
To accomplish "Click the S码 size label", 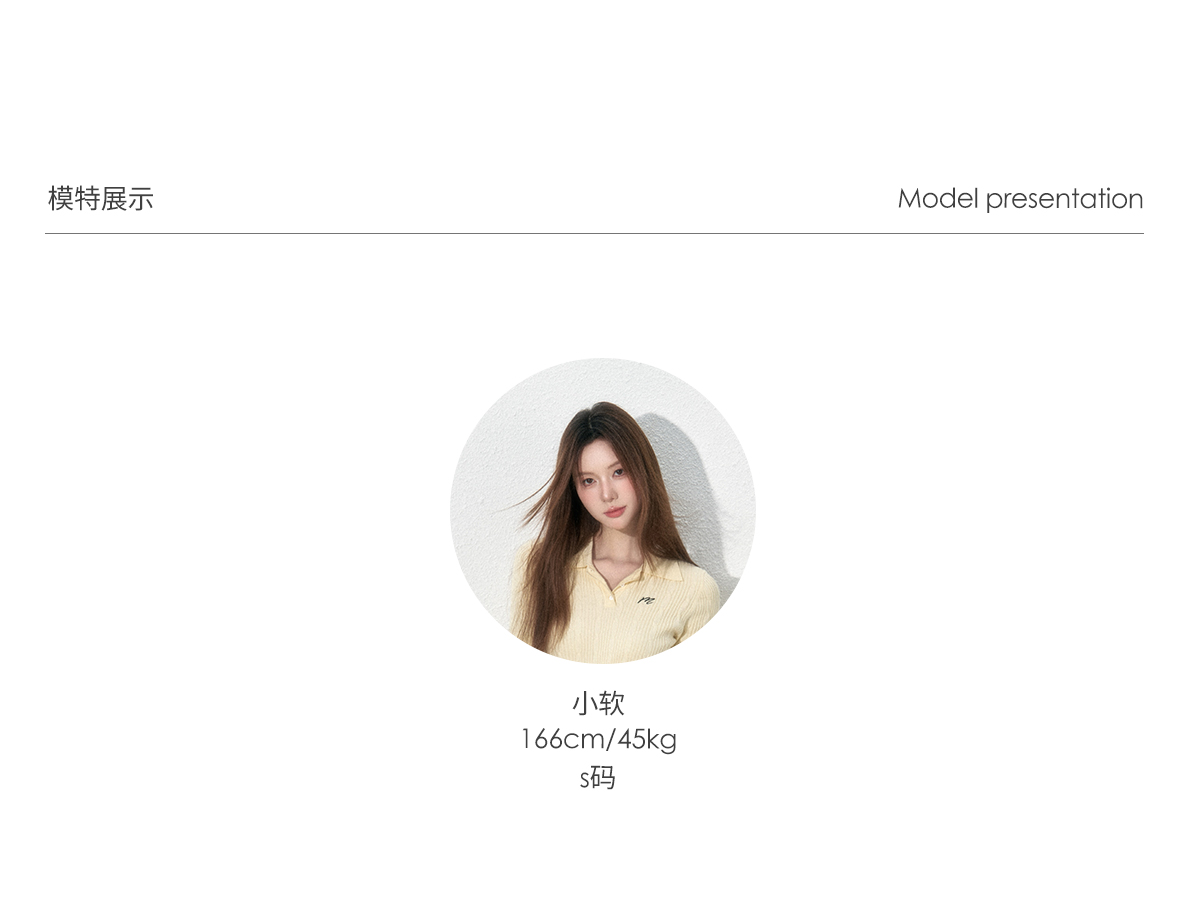I will pyautogui.click(x=598, y=777).
